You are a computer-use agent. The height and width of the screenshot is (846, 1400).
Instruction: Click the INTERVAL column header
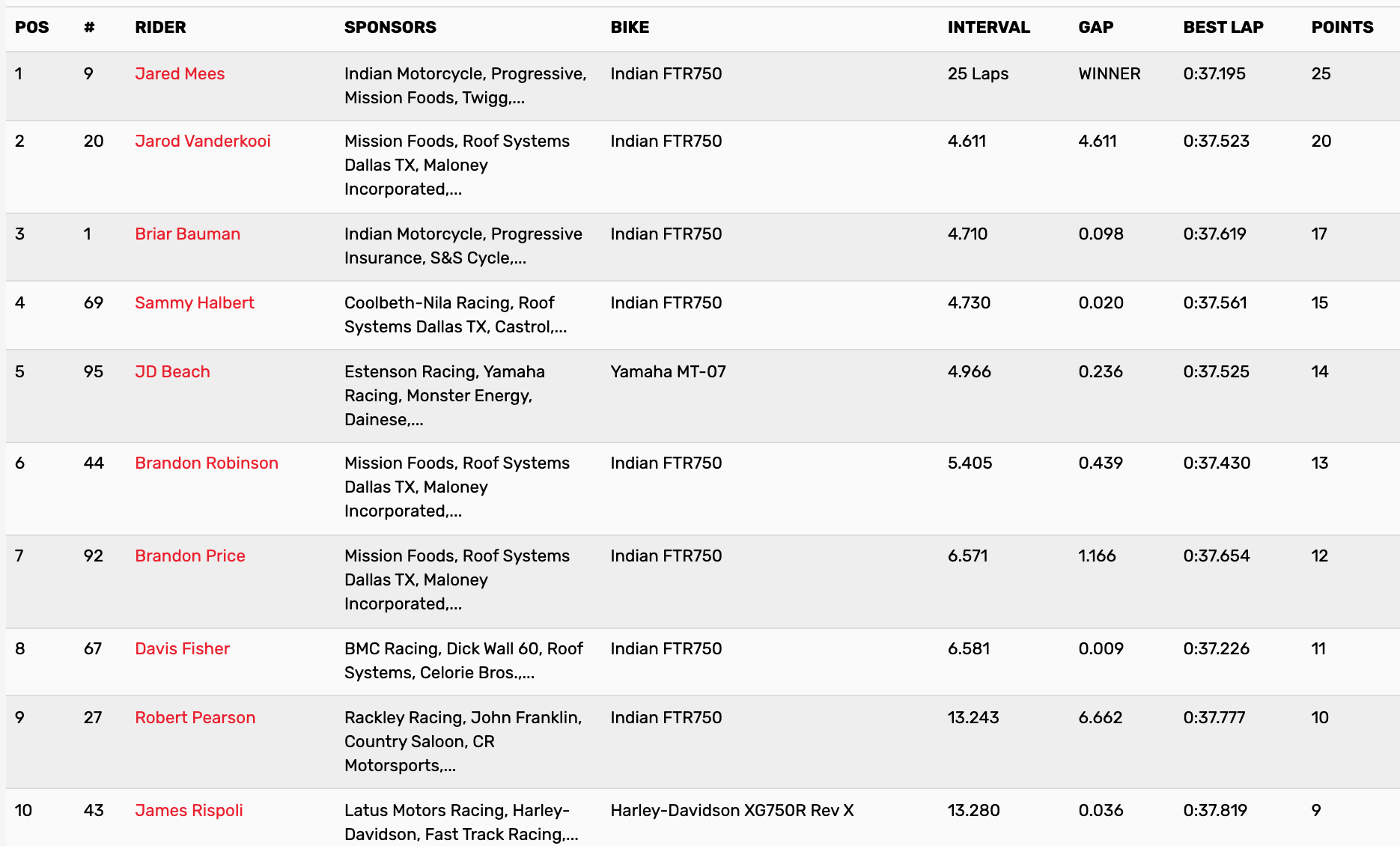point(988,28)
